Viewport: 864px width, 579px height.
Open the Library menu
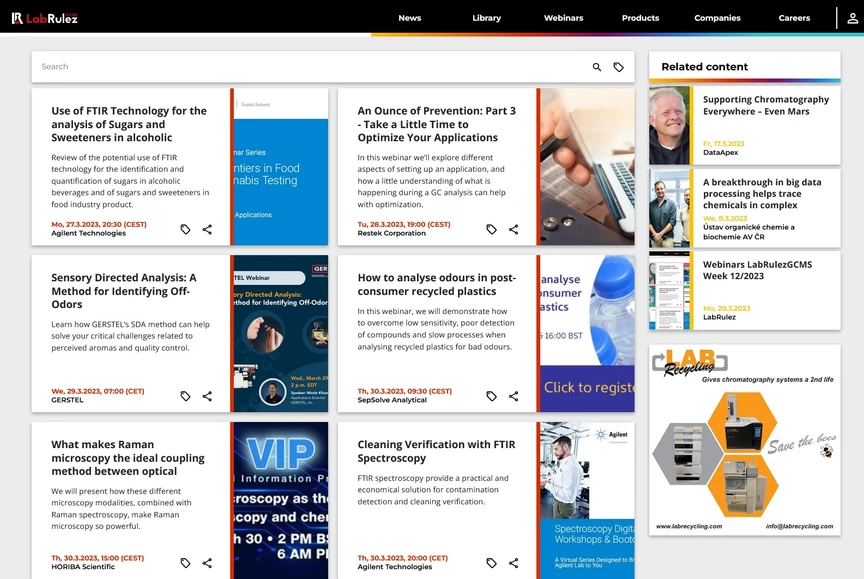[487, 18]
